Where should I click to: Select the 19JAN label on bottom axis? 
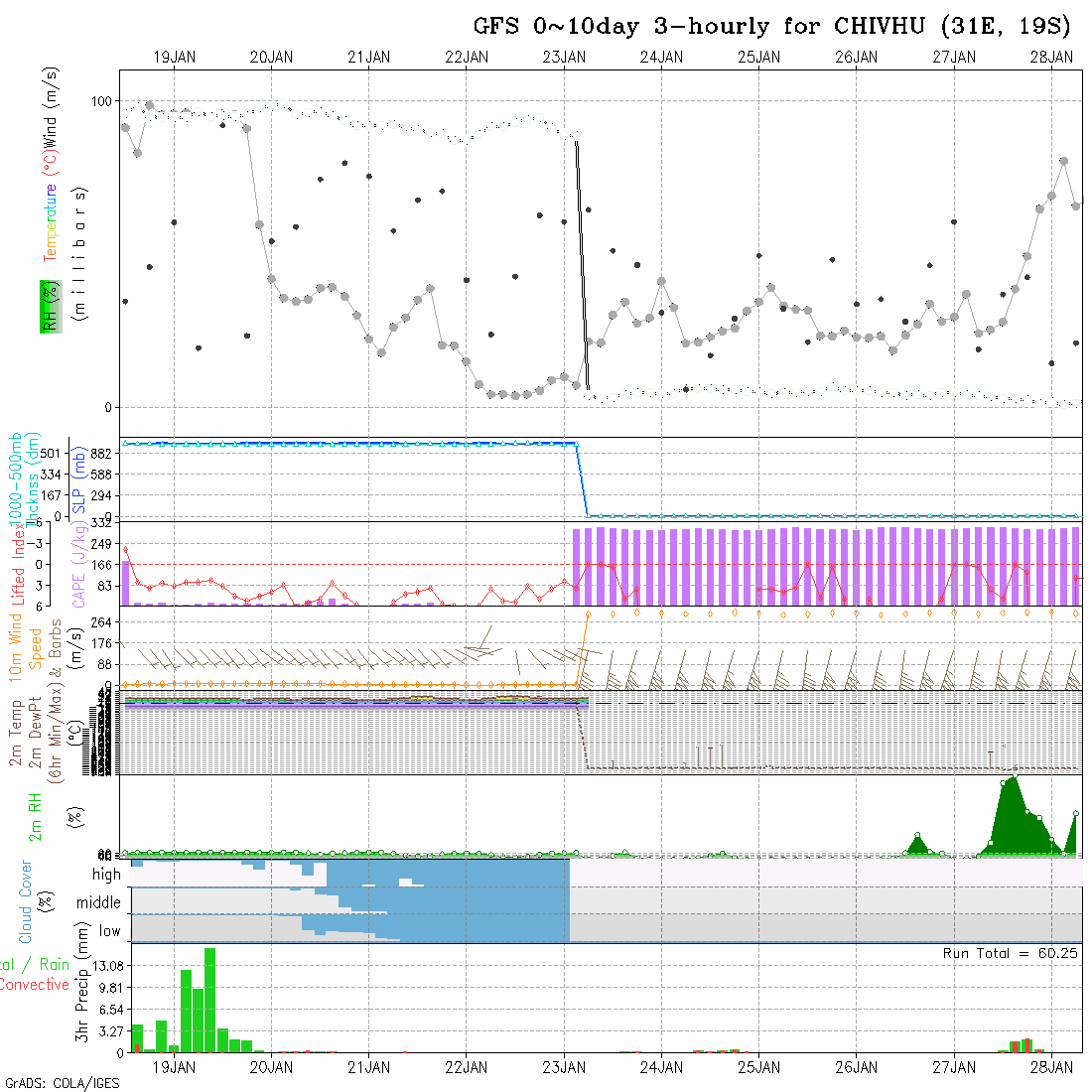[175, 1067]
